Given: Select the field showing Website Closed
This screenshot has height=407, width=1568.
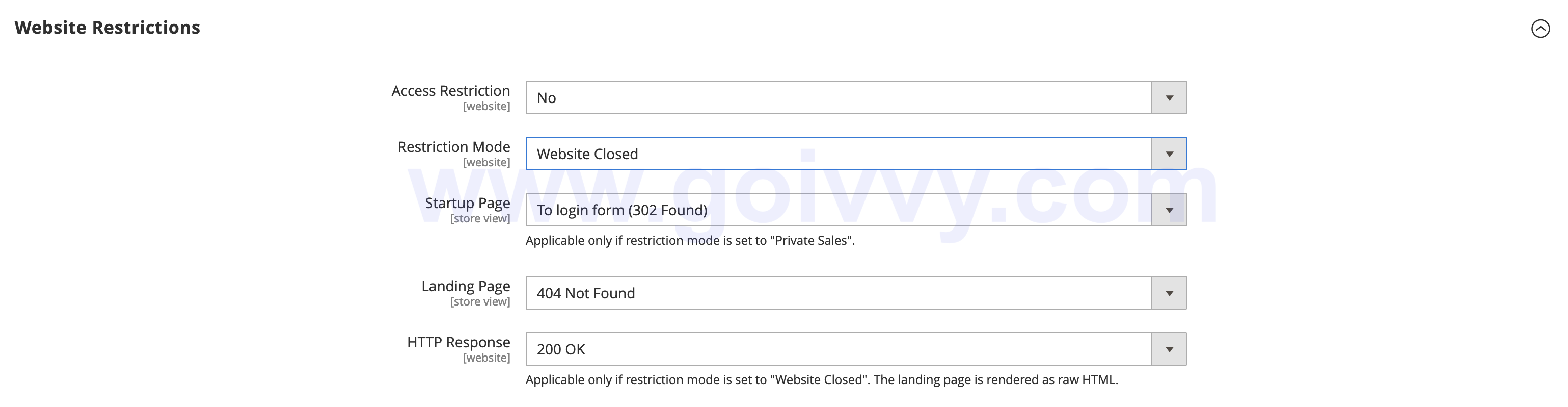Looking at the screenshot, I should click(x=791, y=154).
